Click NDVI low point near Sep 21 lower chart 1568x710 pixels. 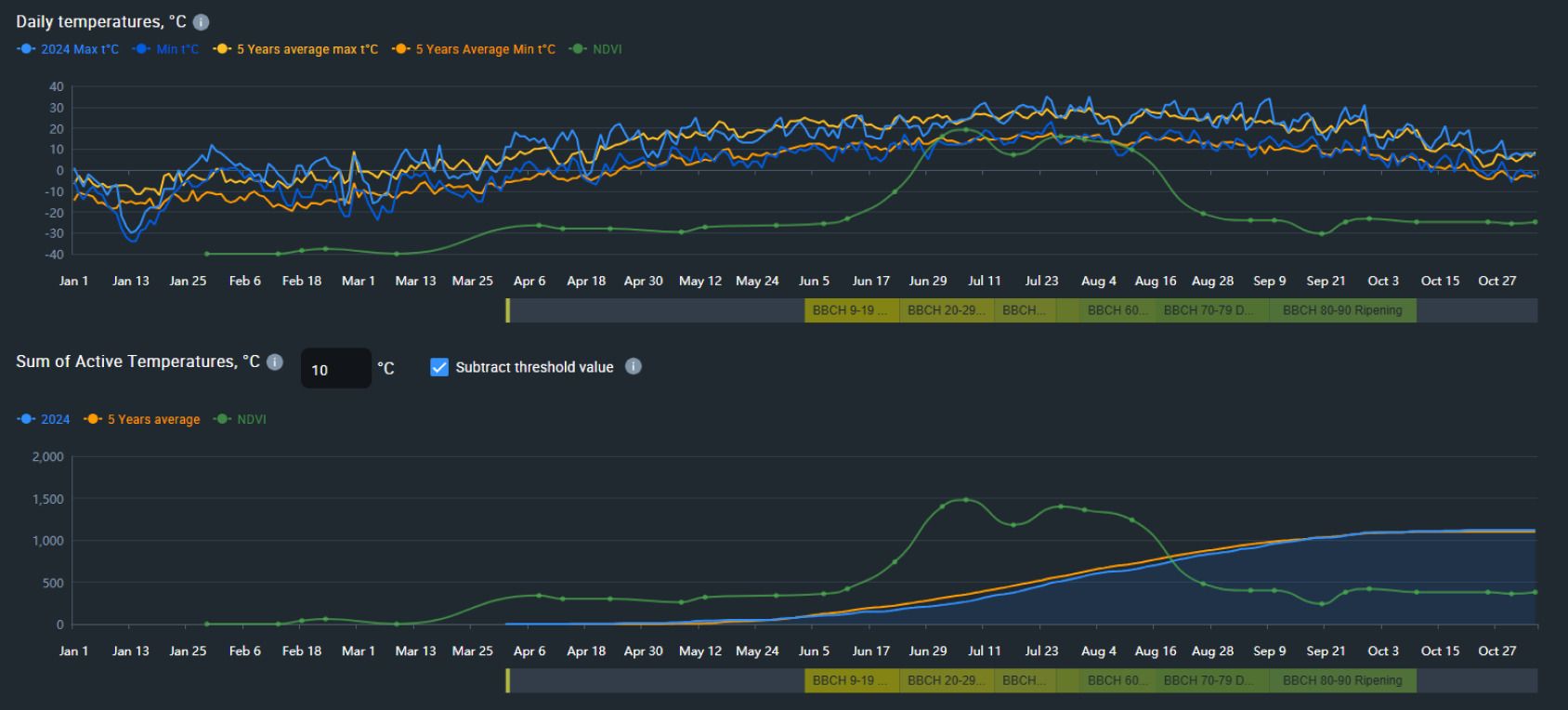1322,604
